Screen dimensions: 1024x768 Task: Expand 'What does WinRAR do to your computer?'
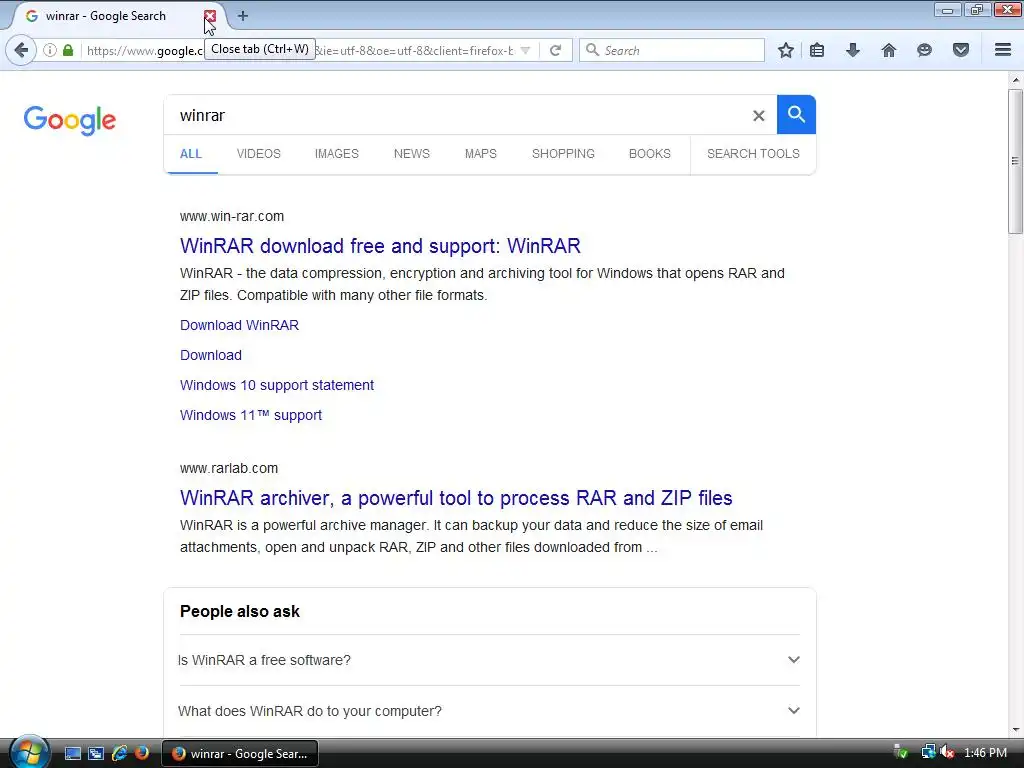(489, 711)
